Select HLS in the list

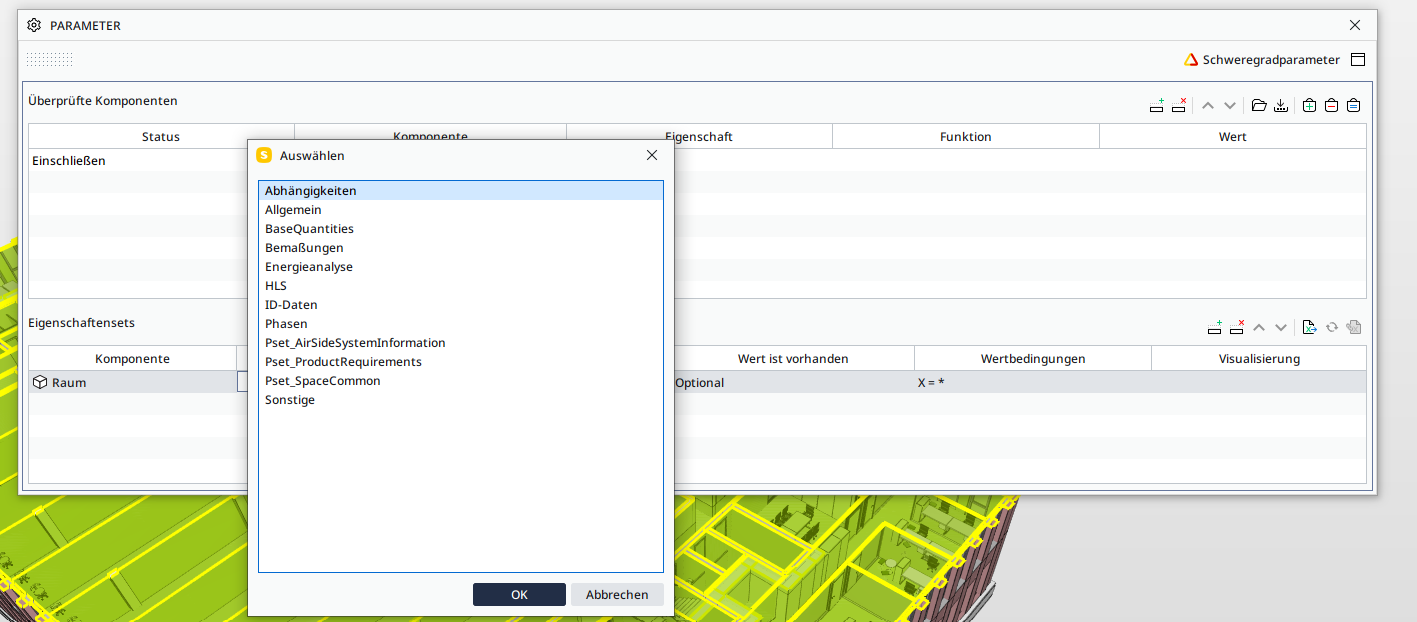click(461, 286)
